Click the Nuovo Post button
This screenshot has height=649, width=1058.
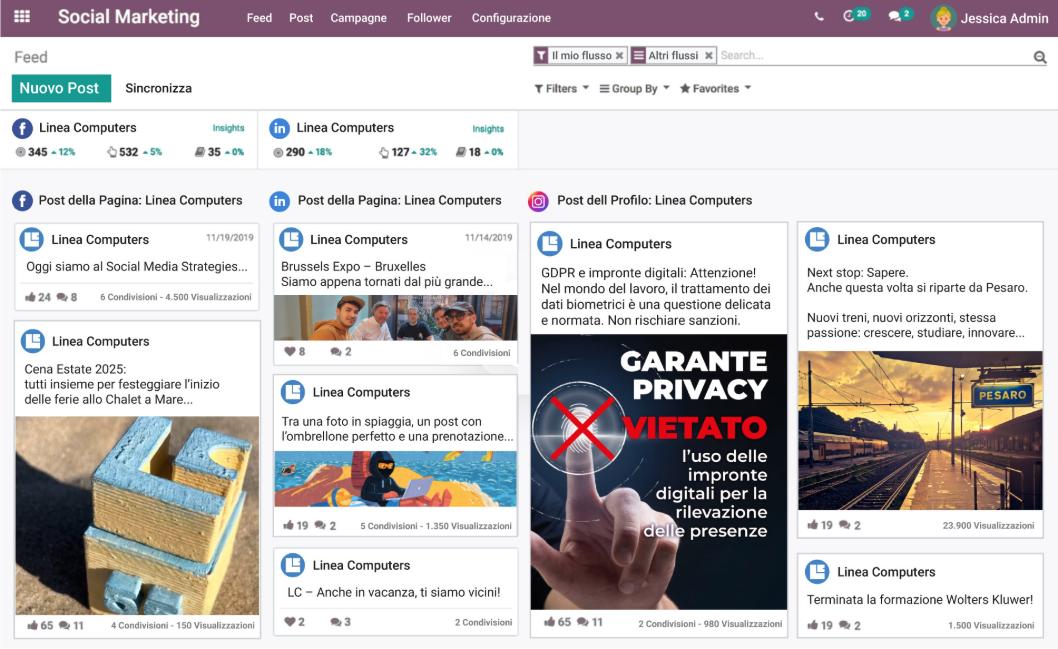tap(60, 88)
